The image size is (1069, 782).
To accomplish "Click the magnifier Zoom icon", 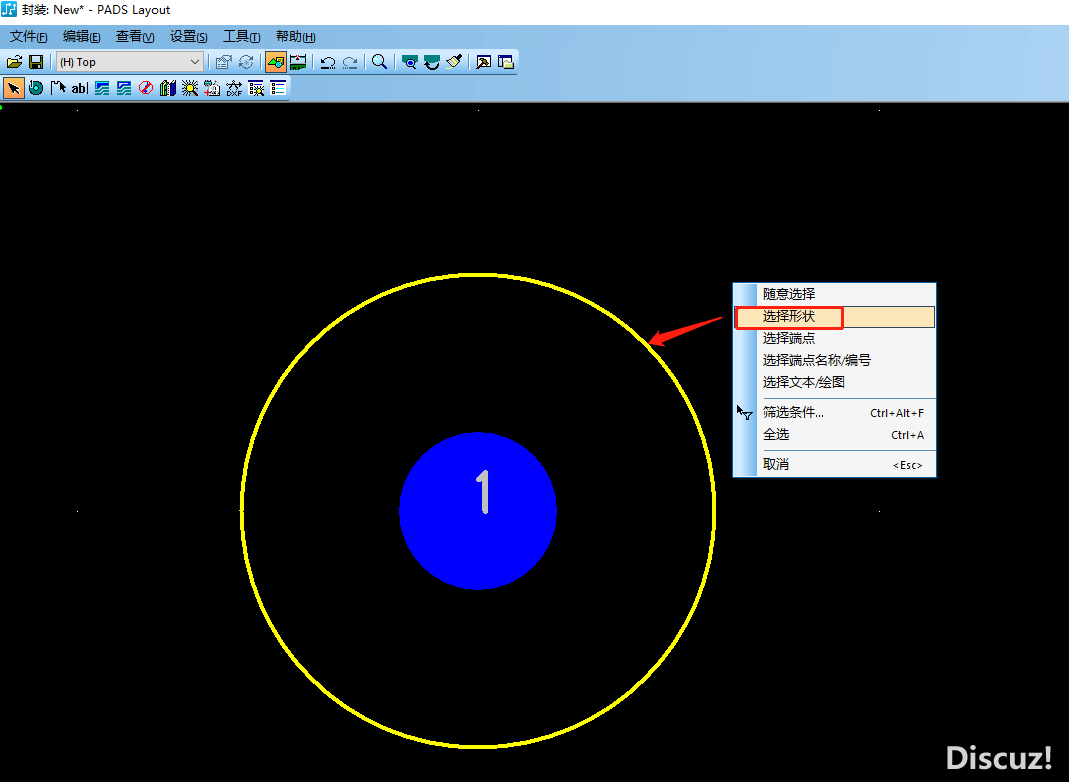I will point(379,62).
